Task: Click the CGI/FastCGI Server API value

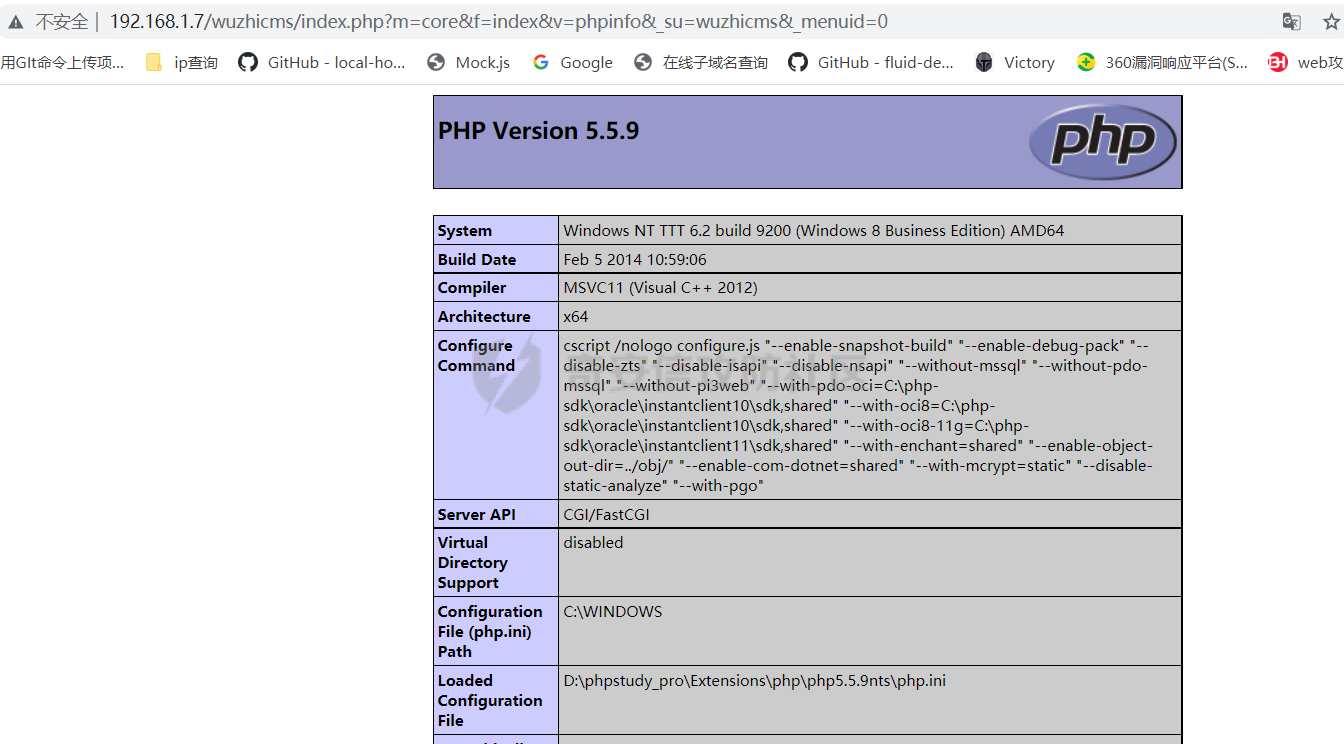Action: point(606,515)
